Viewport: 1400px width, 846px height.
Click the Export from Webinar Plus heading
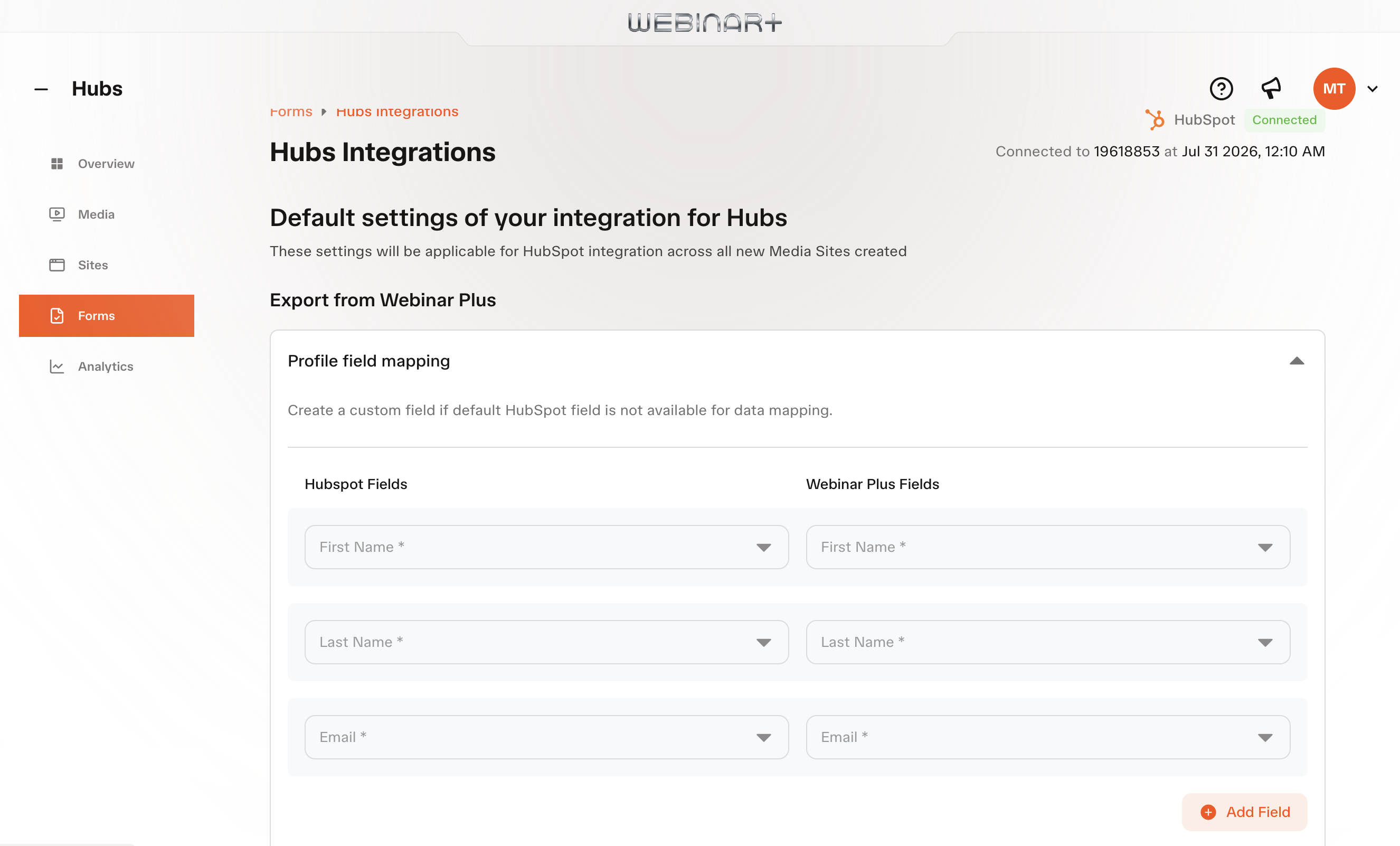(383, 300)
